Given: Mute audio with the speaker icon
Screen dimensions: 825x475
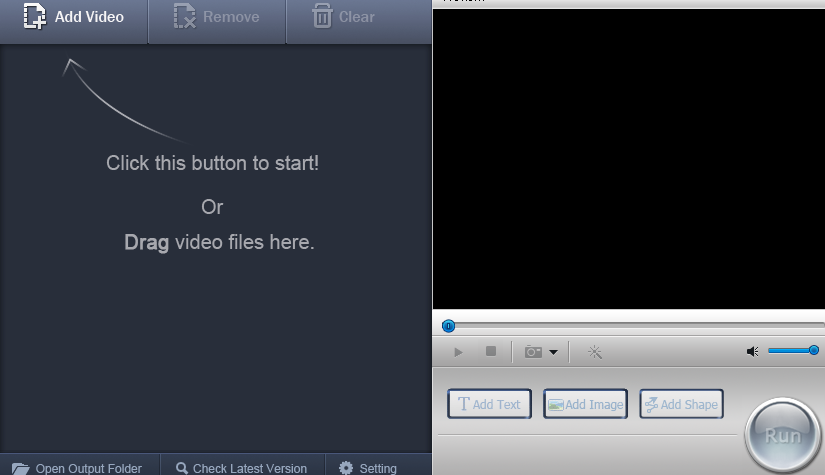Looking at the screenshot, I should click(753, 351).
